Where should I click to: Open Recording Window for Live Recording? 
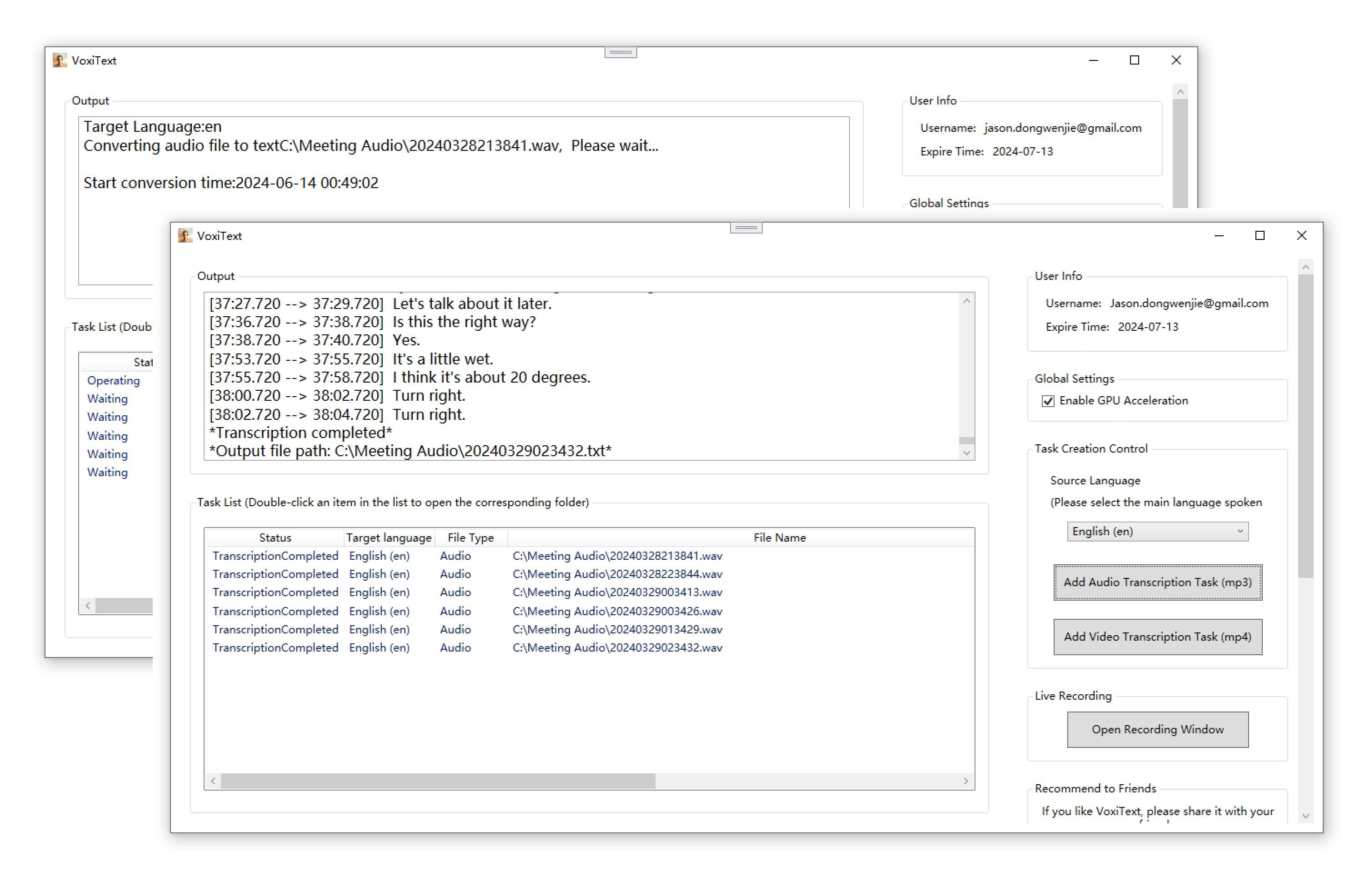pyautogui.click(x=1158, y=729)
